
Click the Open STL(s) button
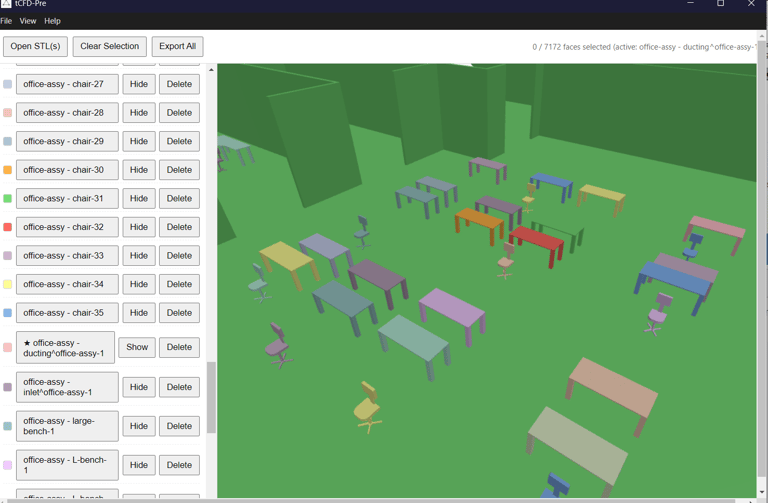35,46
